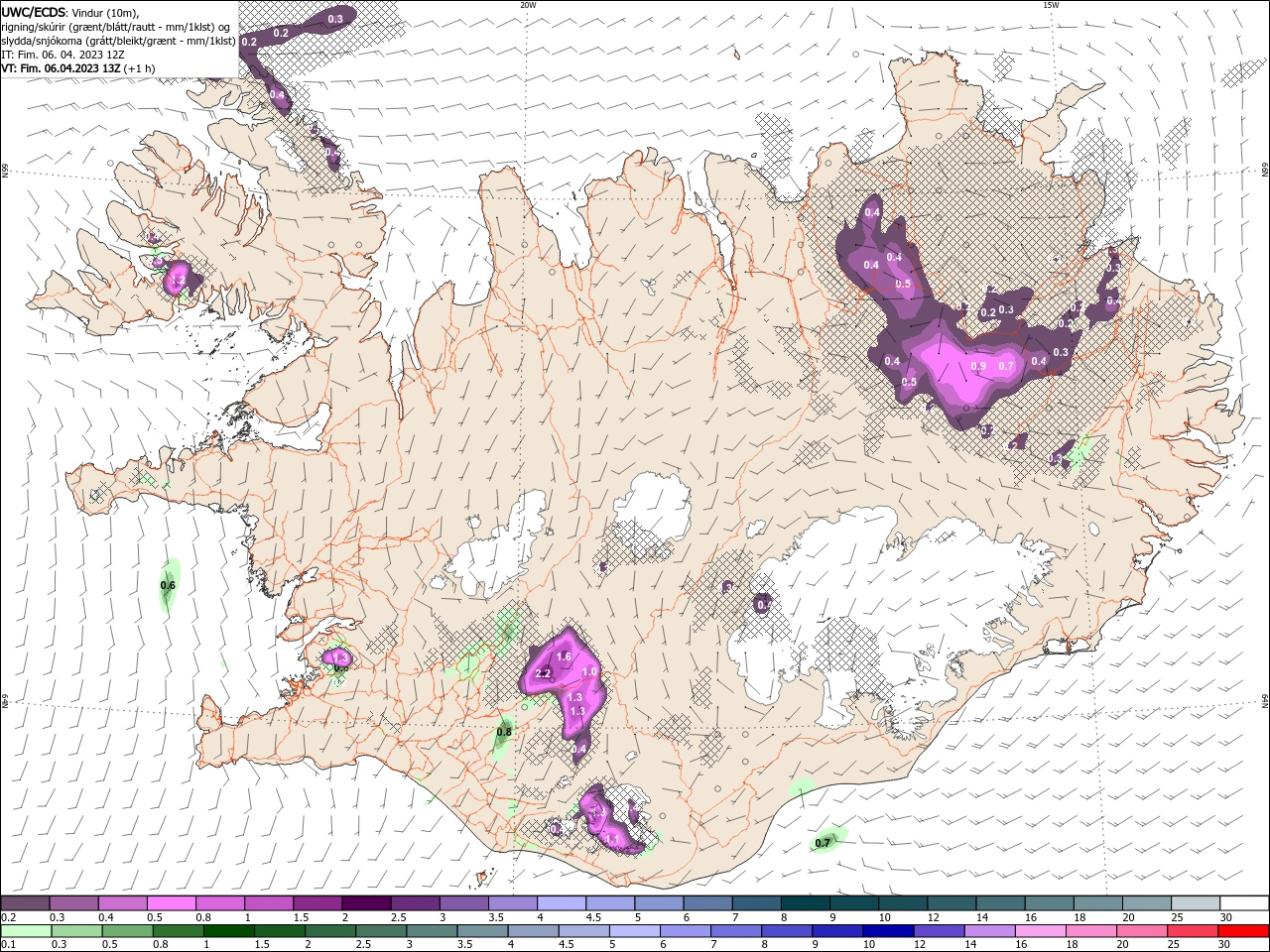Click the 1.0 precipitation value on map
This screenshot has height=952, width=1270.
[589, 672]
